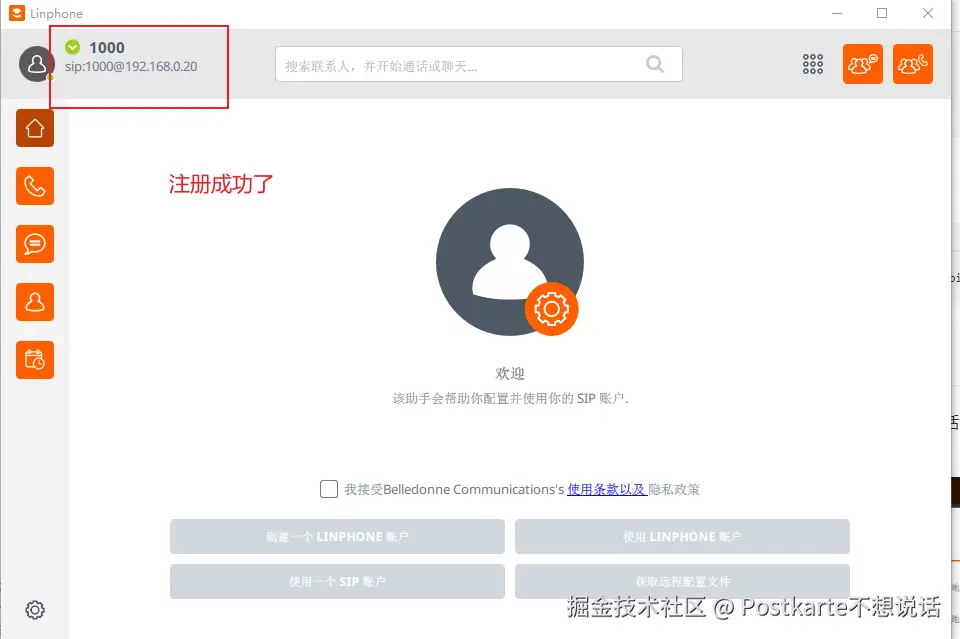Click 使用一个 SIP 账户 button
The height and width of the screenshot is (639, 960).
(x=337, y=581)
